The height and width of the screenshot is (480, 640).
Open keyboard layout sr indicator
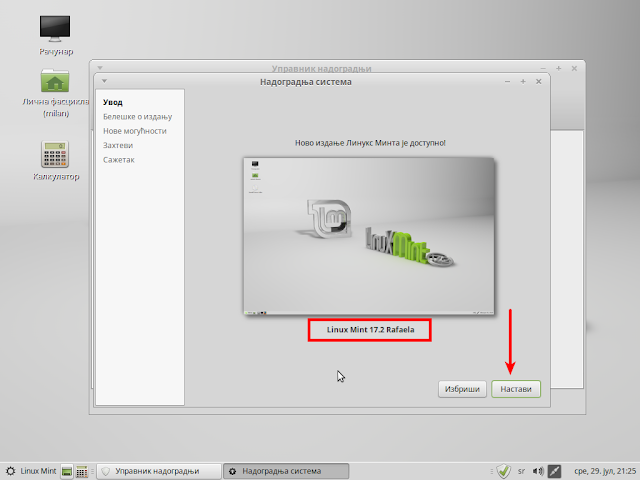click(521, 471)
